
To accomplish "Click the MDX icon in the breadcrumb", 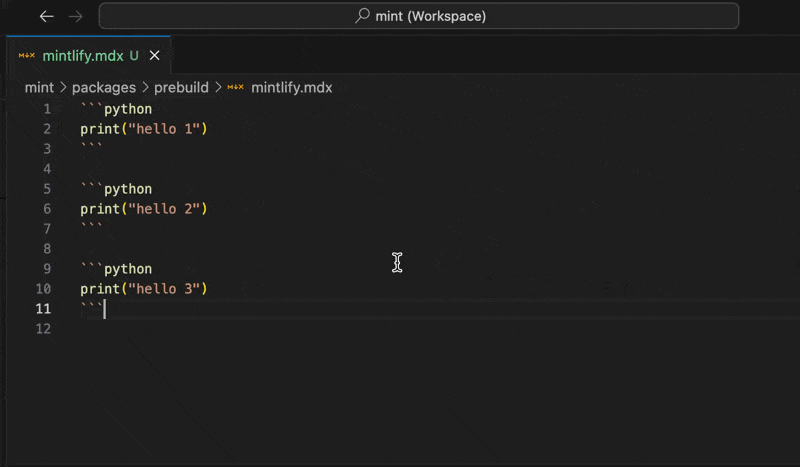I will click(x=235, y=87).
